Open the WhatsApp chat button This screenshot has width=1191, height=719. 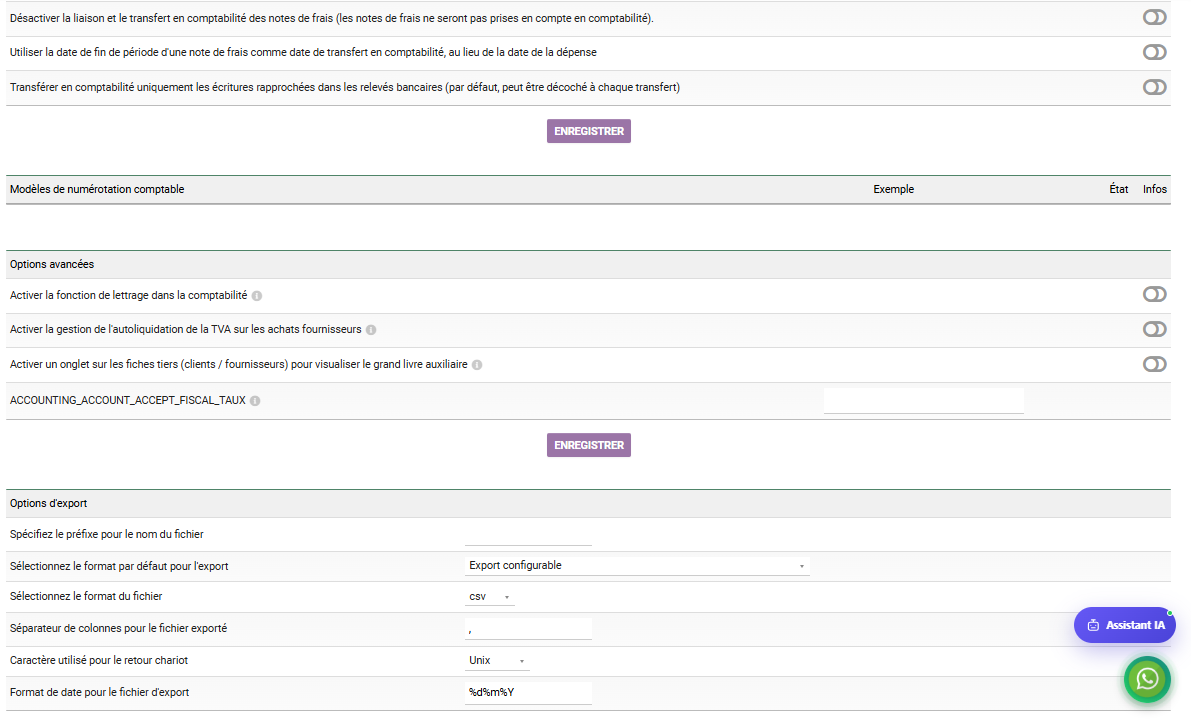[x=1147, y=679]
